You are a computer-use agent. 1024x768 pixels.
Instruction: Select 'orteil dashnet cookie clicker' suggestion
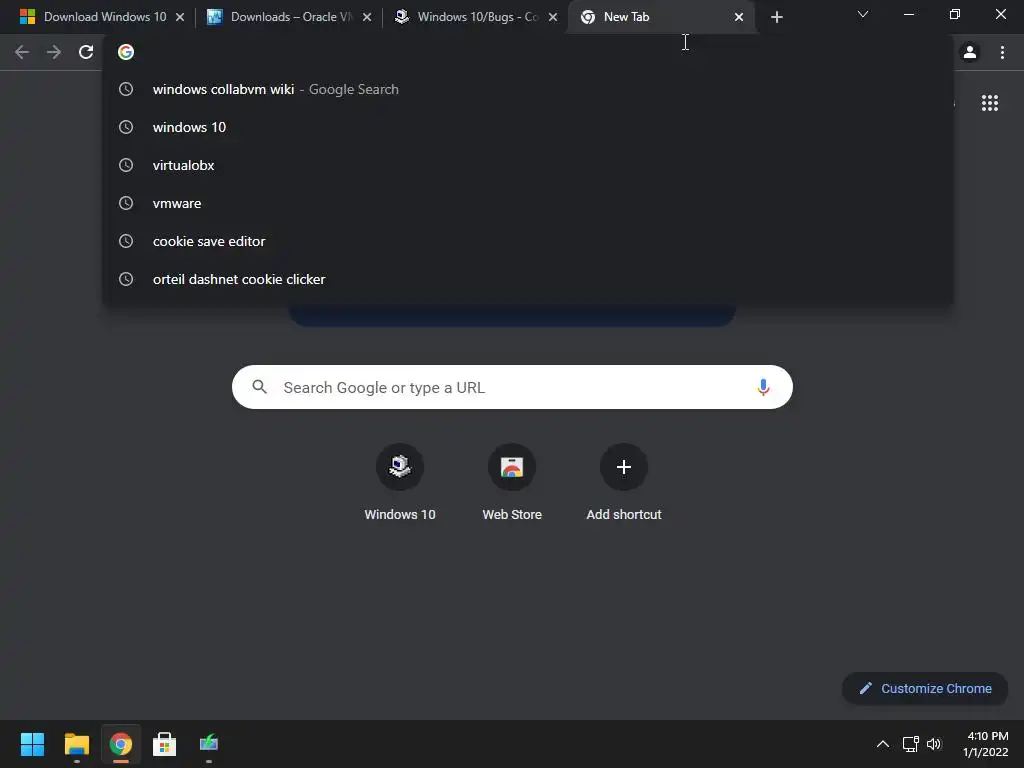tap(528, 279)
